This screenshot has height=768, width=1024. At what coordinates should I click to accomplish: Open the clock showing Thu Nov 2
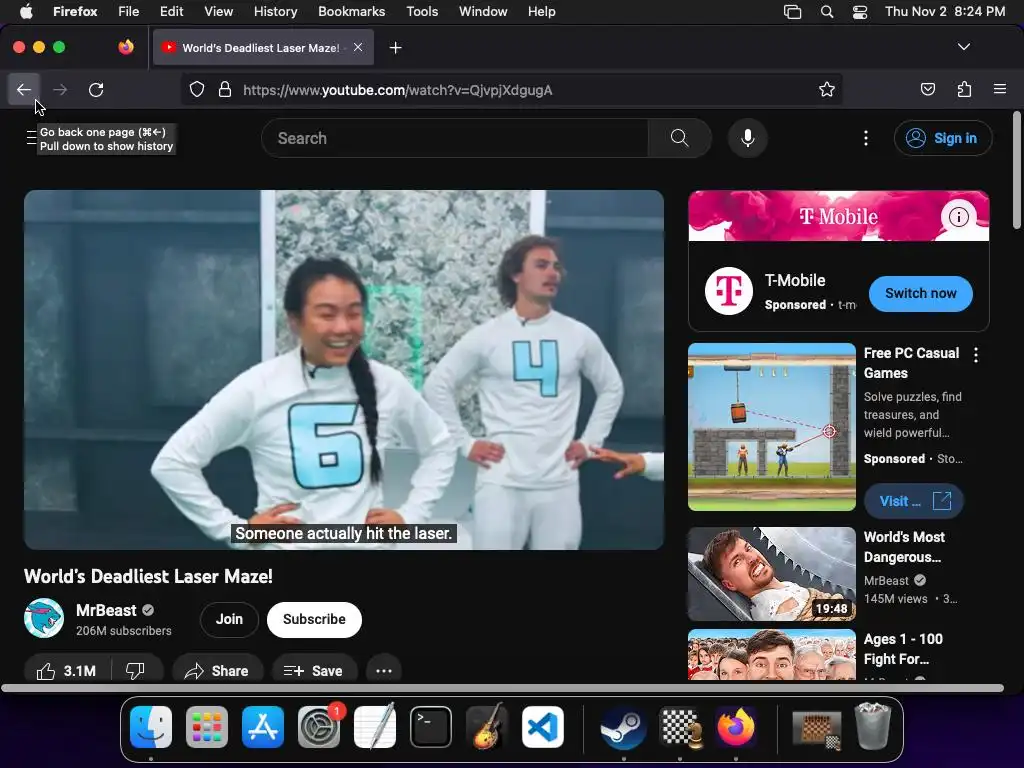(x=945, y=11)
